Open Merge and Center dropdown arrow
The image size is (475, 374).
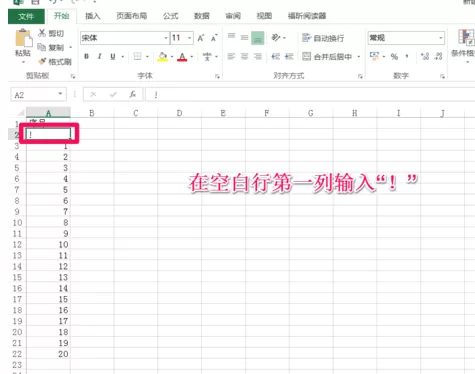(359, 57)
